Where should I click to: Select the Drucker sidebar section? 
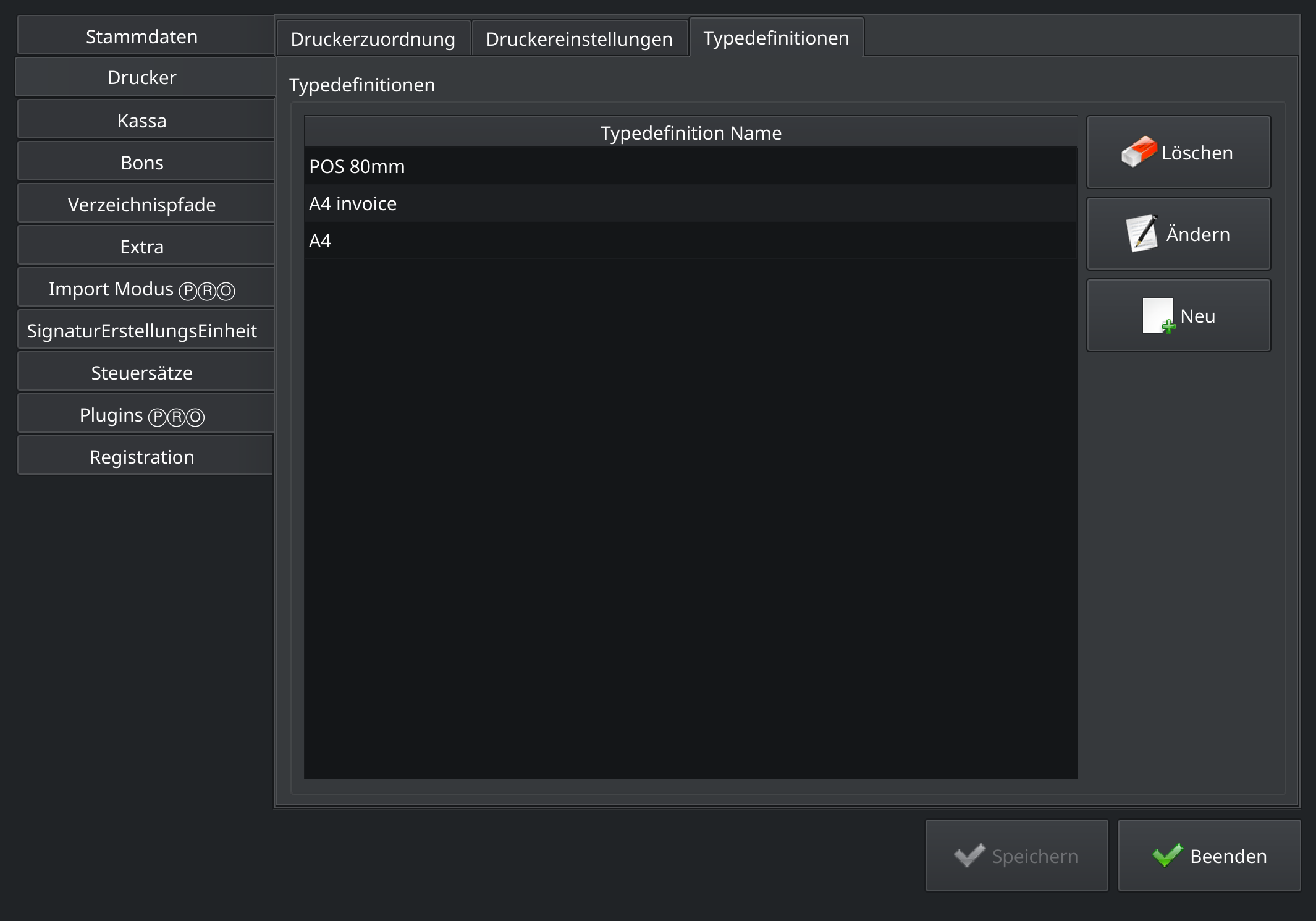[x=145, y=77]
